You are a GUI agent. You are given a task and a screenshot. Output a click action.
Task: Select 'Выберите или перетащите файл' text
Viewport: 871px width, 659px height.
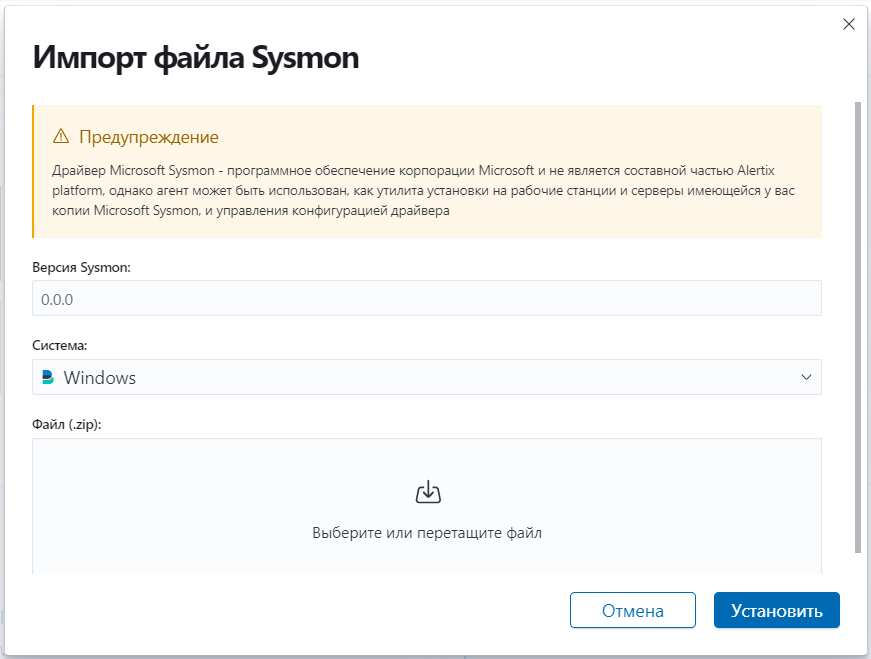(x=427, y=533)
